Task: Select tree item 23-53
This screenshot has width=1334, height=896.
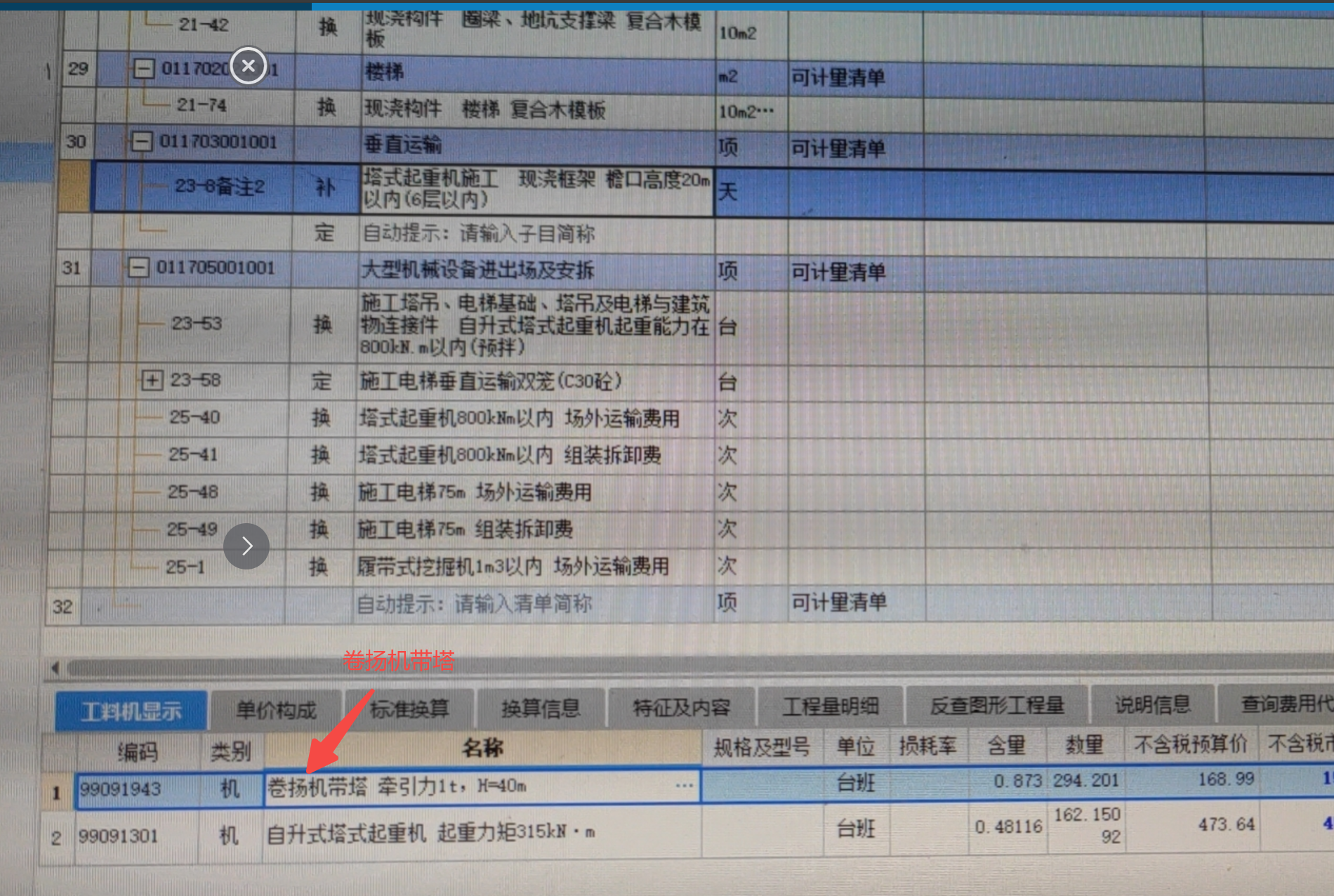Action: (197, 324)
